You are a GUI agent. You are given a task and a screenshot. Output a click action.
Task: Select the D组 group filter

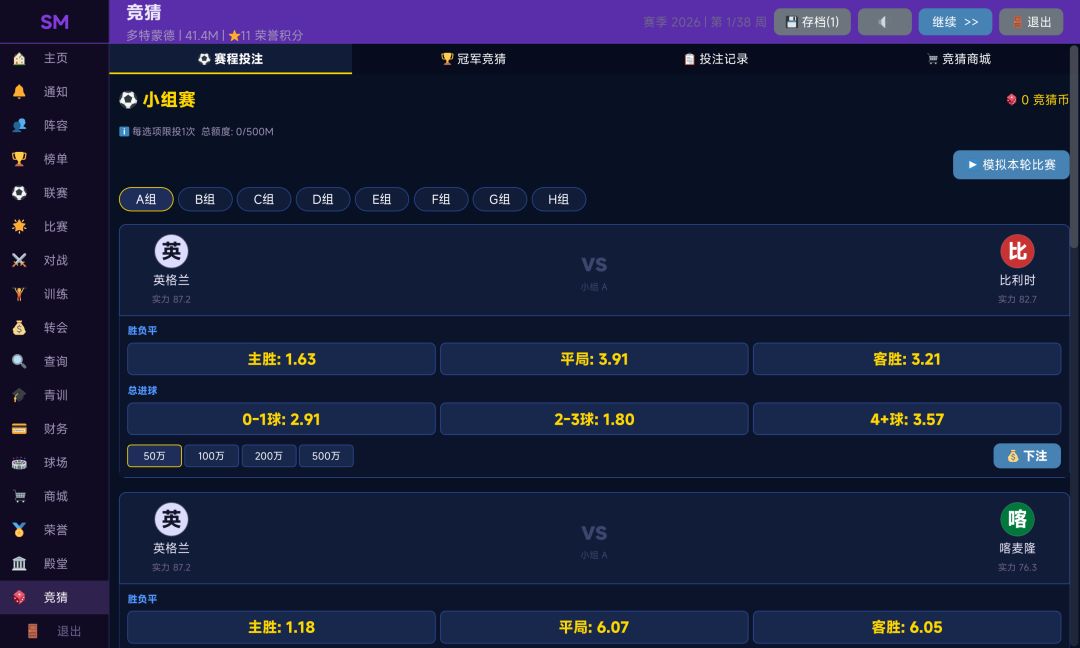coord(323,200)
